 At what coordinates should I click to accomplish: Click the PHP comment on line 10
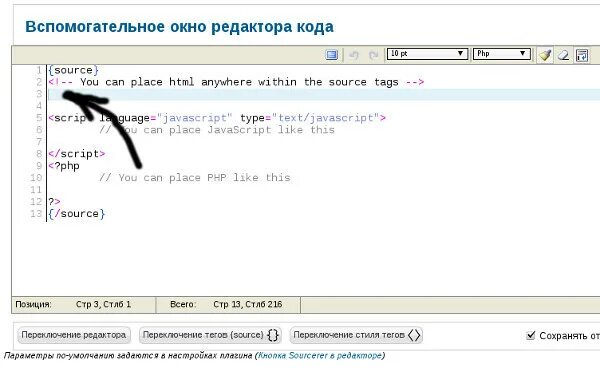point(194,177)
